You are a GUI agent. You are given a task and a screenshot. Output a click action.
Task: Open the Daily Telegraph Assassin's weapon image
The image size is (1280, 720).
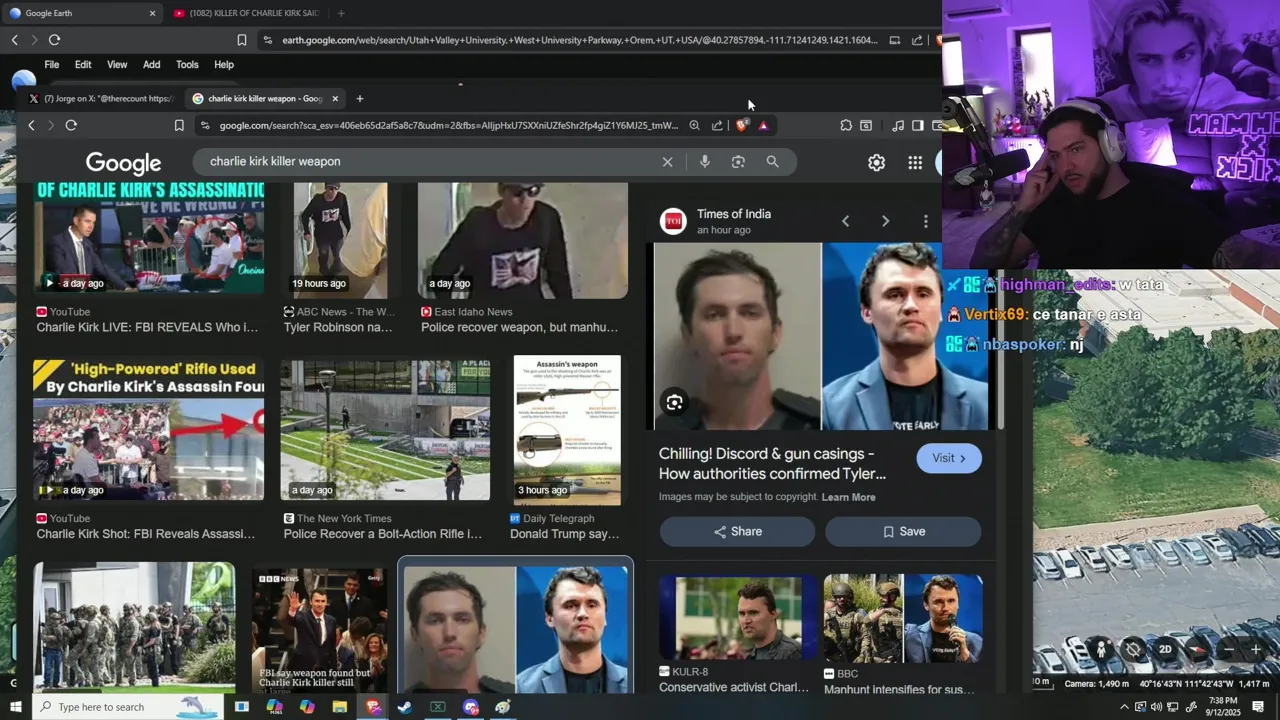pyautogui.click(x=567, y=430)
